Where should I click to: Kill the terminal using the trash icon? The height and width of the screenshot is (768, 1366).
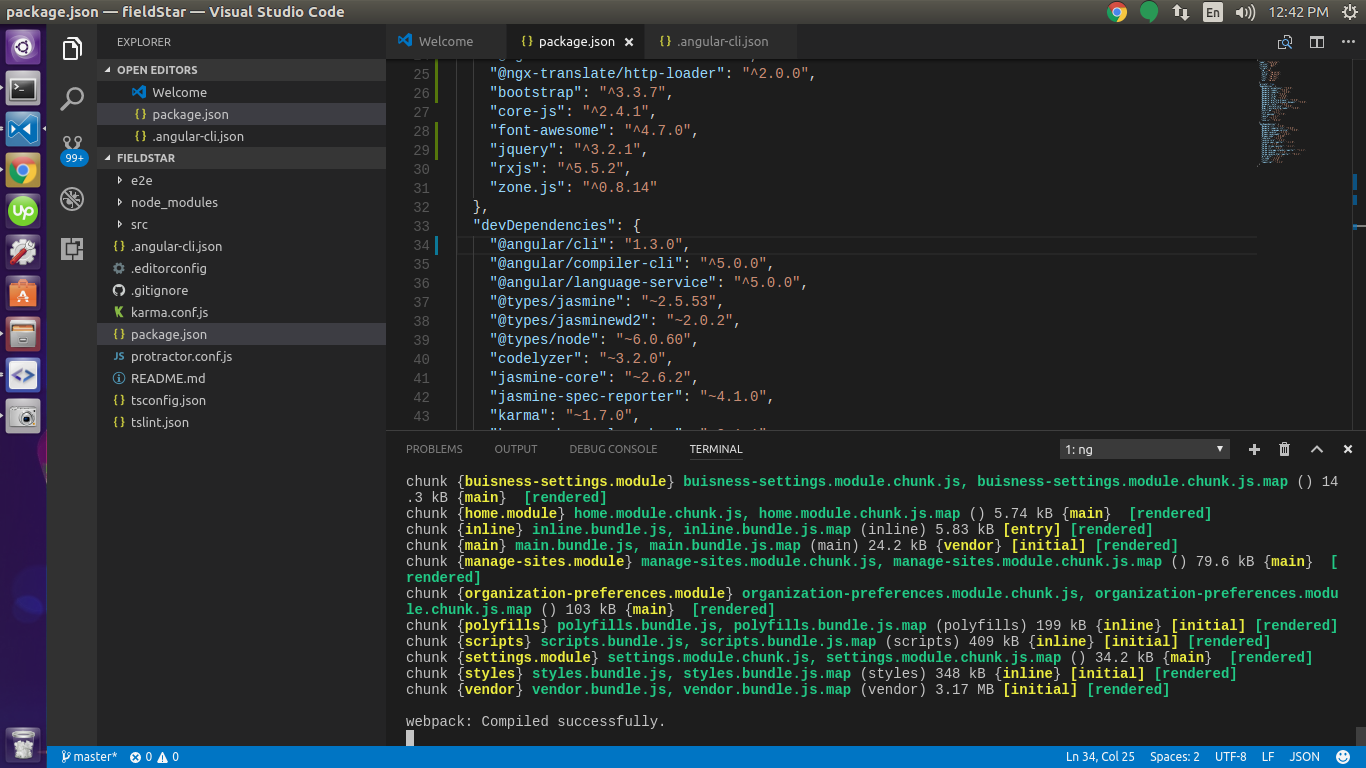(1285, 449)
